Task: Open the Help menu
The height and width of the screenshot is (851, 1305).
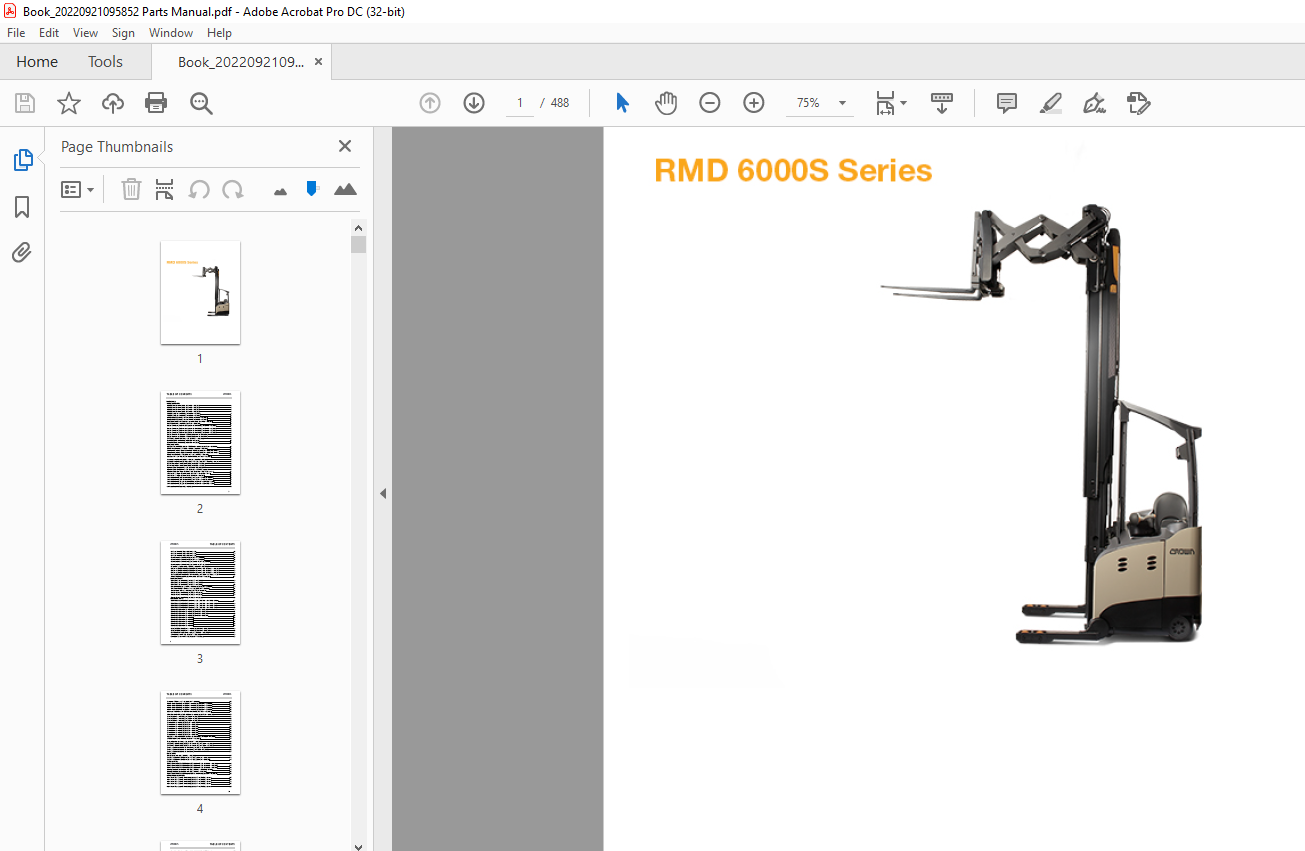Action: point(219,33)
